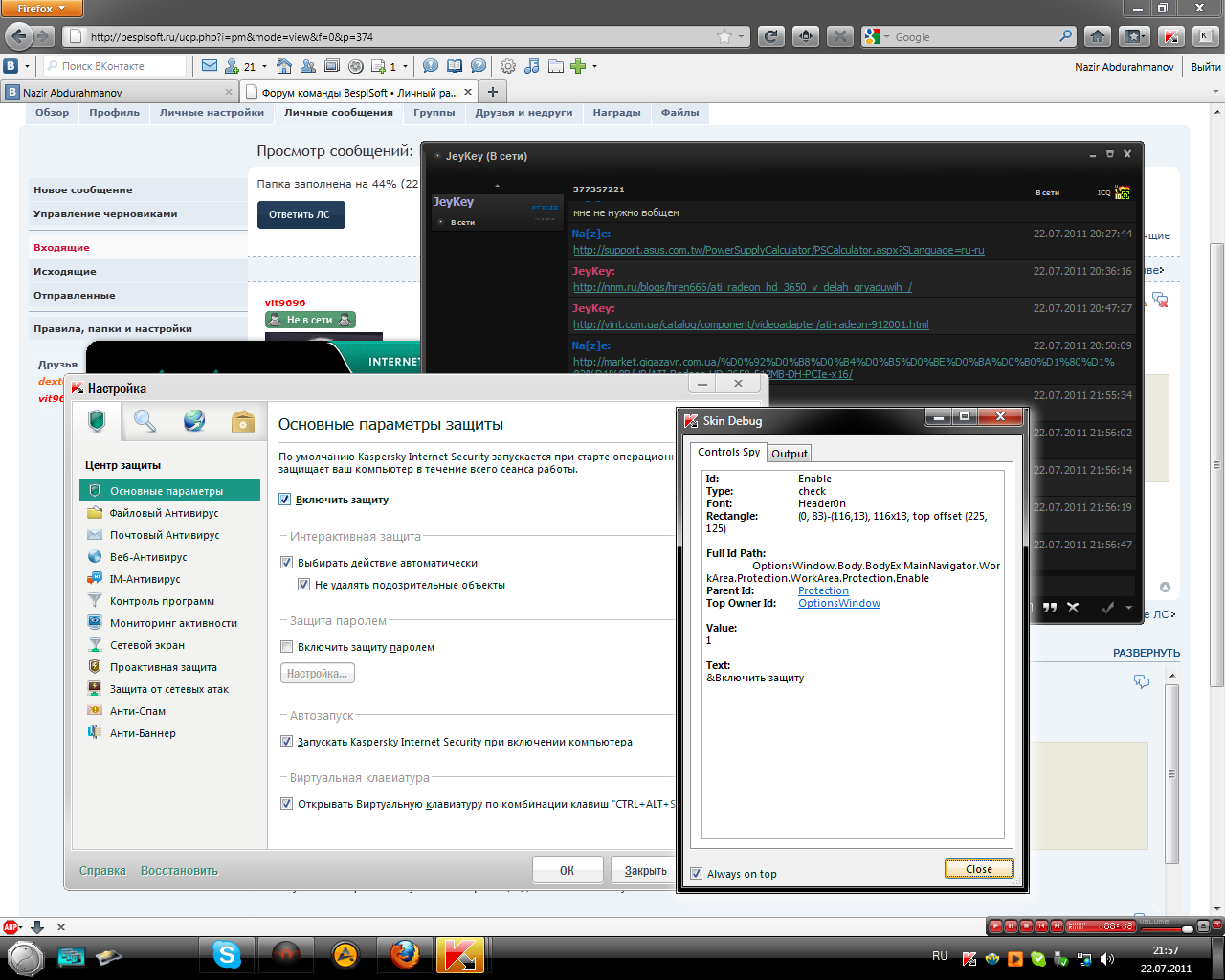Click the Firefox Home toolbar button
Screen dimensions: 1225x980
pyautogui.click(x=1098, y=36)
